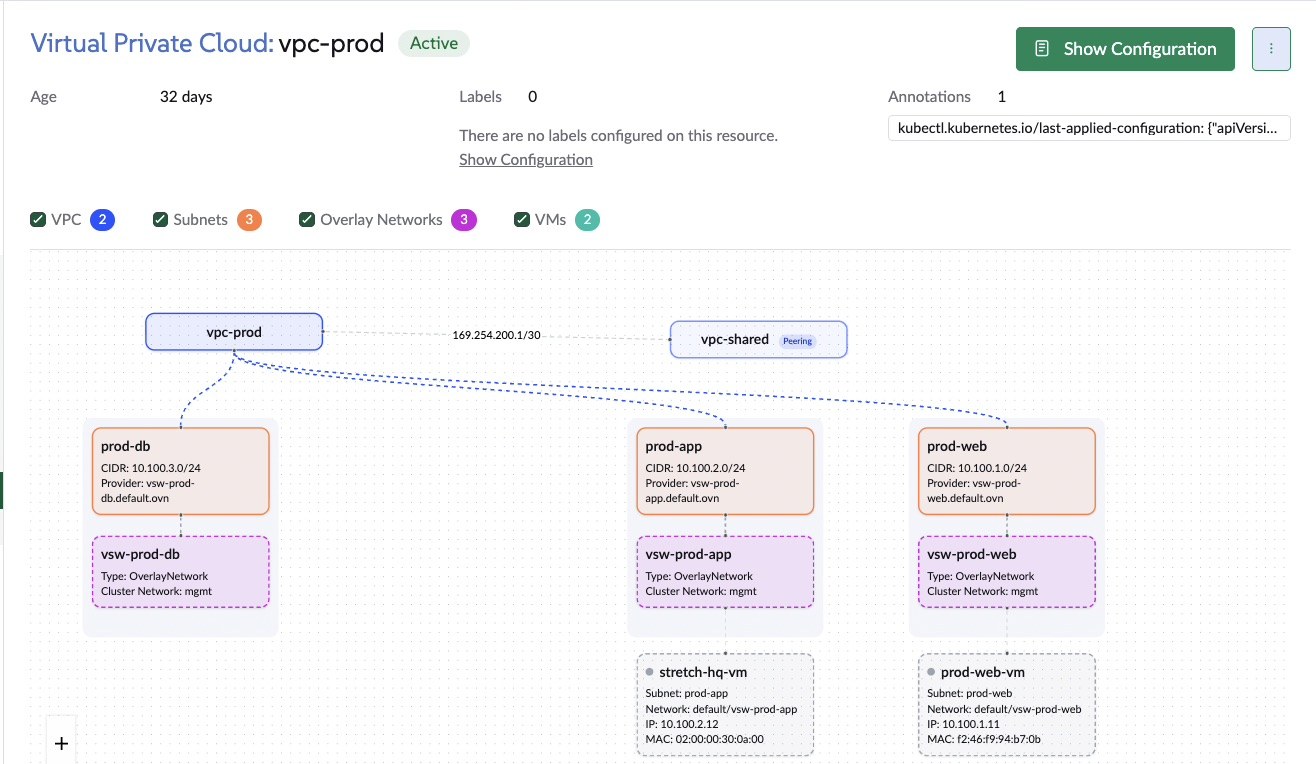
Task: Click the zoom-in plus control
Action: (61, 743)
